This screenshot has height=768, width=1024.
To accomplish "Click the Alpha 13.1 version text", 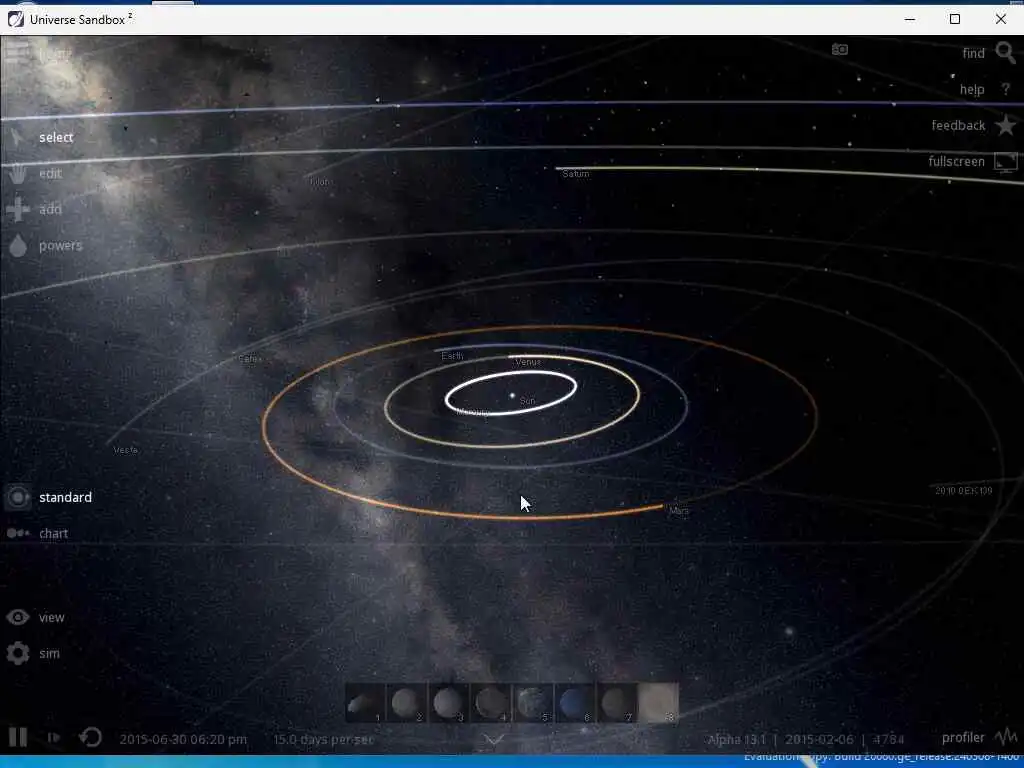I will (x=737, y=739).
